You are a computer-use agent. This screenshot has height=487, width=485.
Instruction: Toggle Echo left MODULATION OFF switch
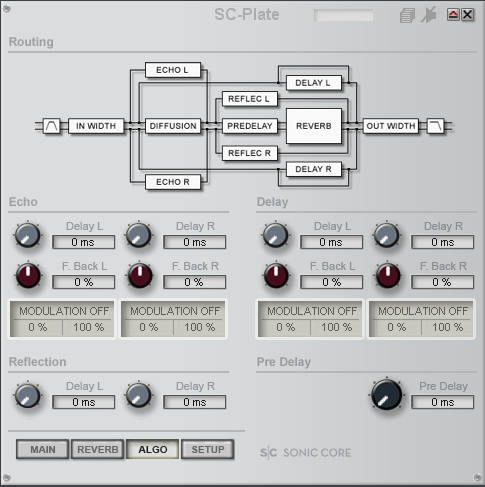pyautogui.click(x=64, y=311)
